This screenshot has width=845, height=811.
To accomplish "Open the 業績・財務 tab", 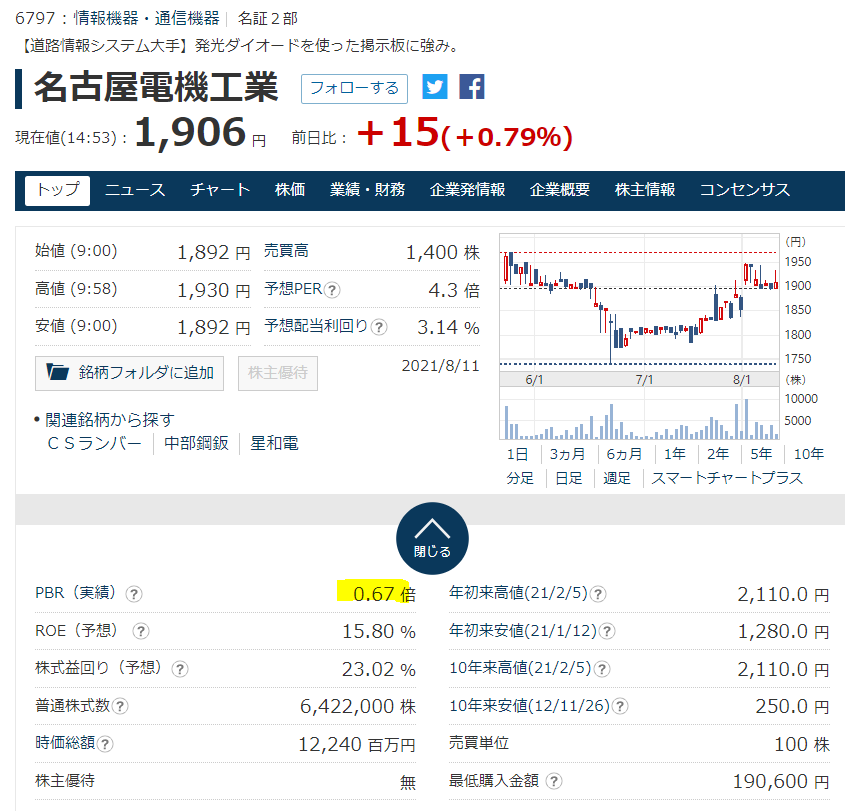I will point(368,190).
